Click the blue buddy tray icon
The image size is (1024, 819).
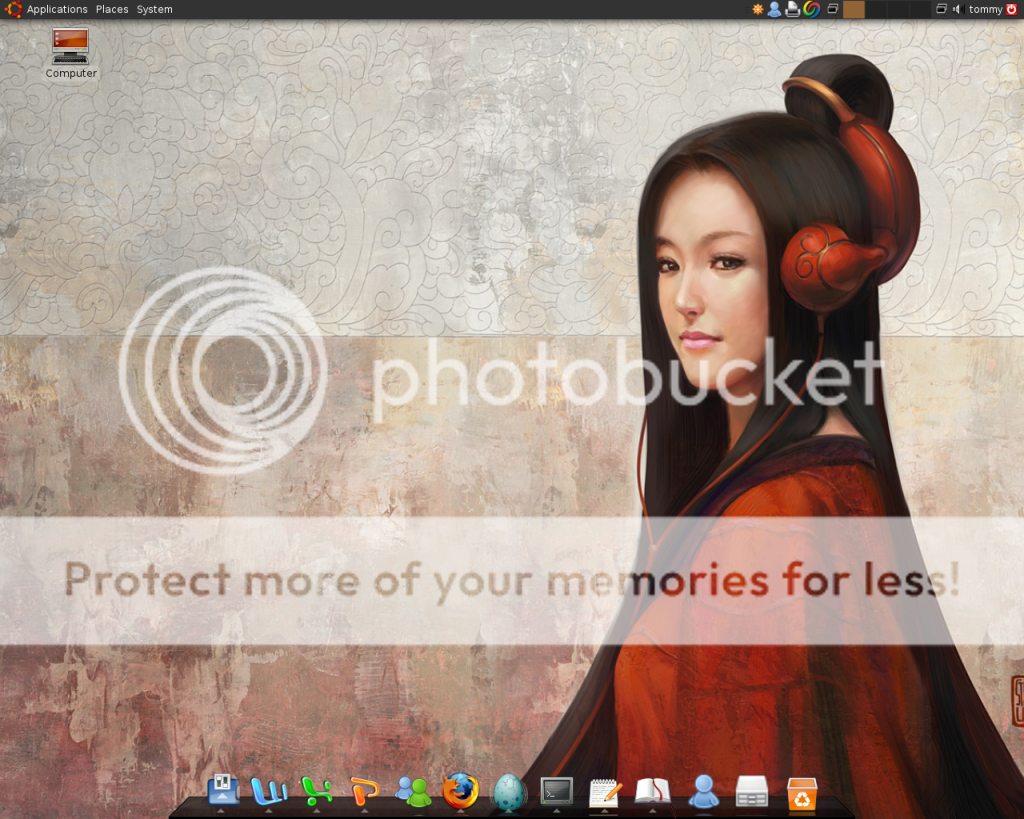(x=775, y=9)
